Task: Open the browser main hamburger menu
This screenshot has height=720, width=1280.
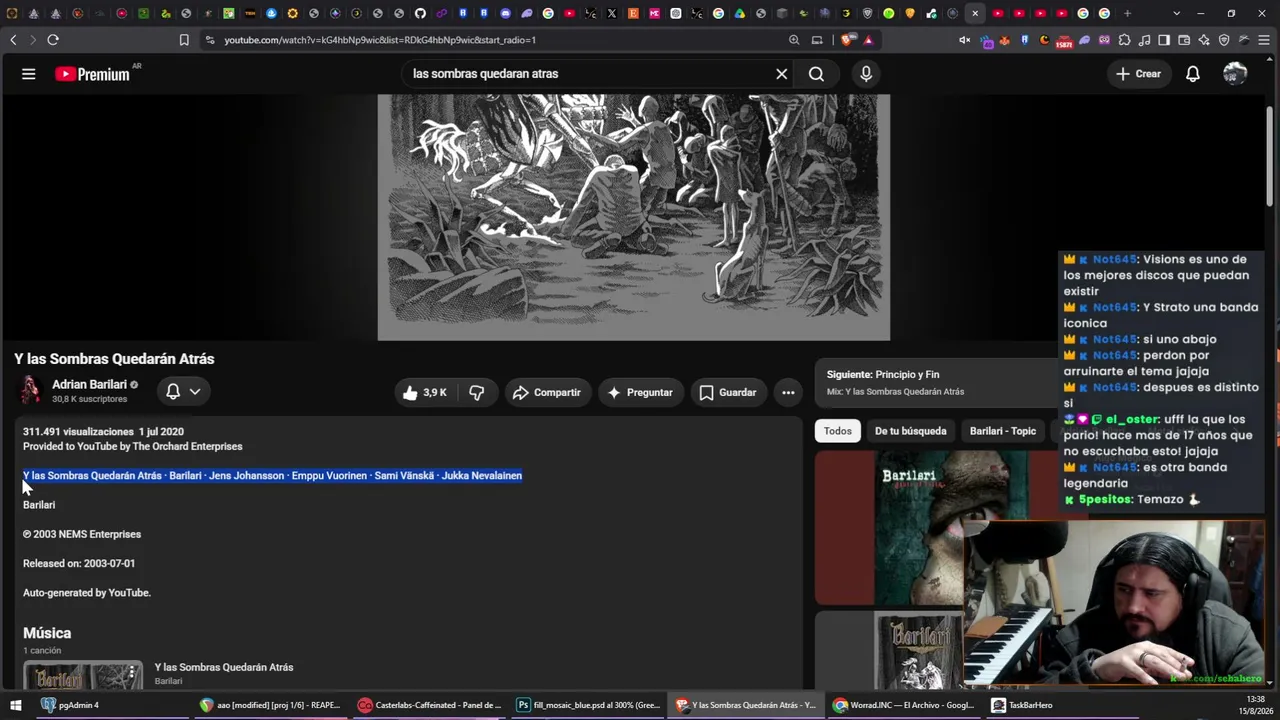Action: 1264,40
